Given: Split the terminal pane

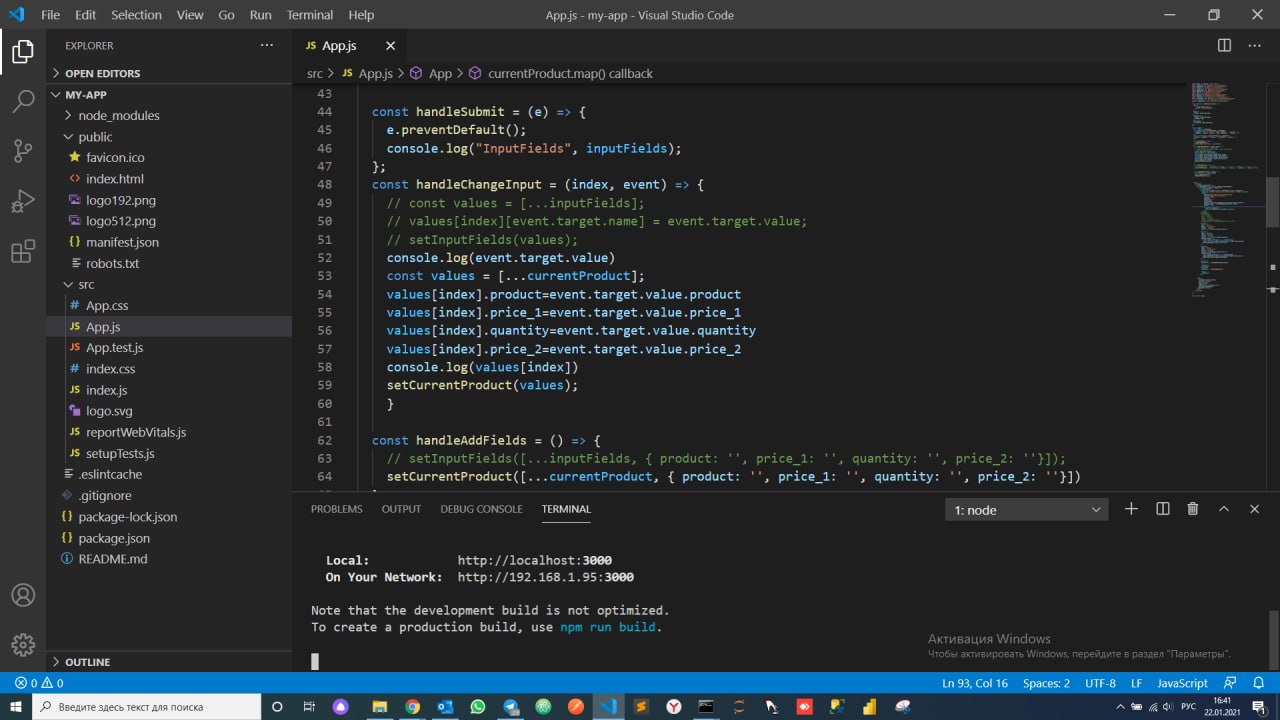Looking at the screenshot, I should tap(1162, 509).
